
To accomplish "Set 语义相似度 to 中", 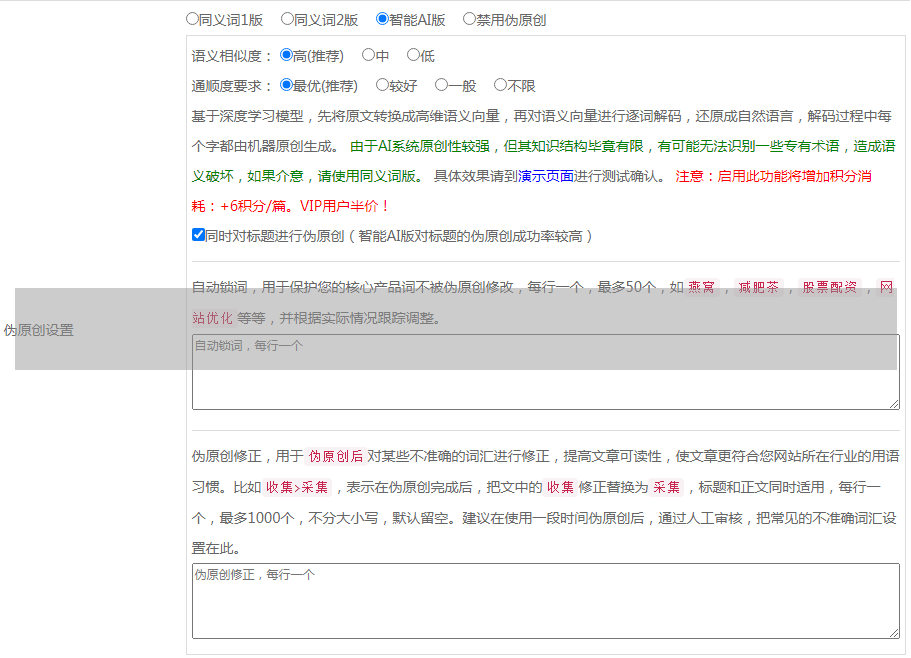I will click(x=368, y=56).
